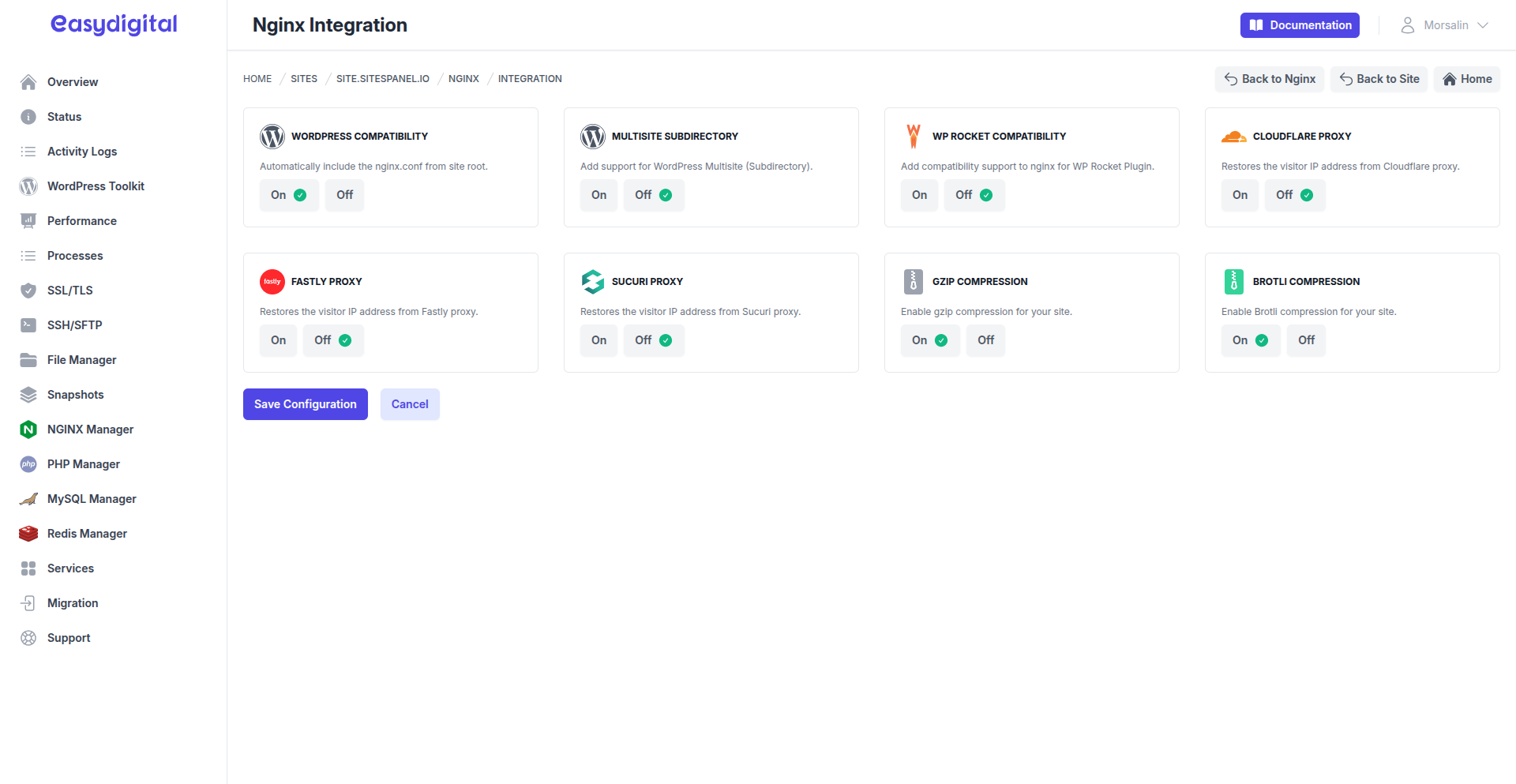
Task: Open the MySQL Manager icon
Action: [28, 498]
